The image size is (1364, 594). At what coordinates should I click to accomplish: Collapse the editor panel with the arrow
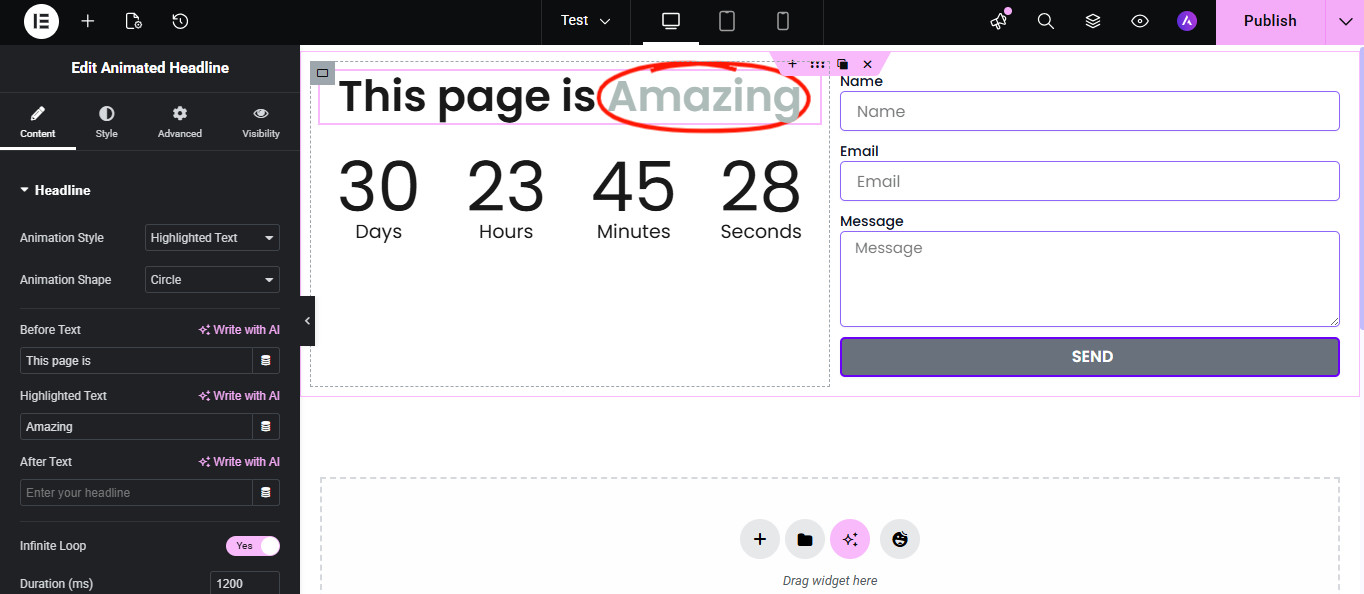pos(307,321)
